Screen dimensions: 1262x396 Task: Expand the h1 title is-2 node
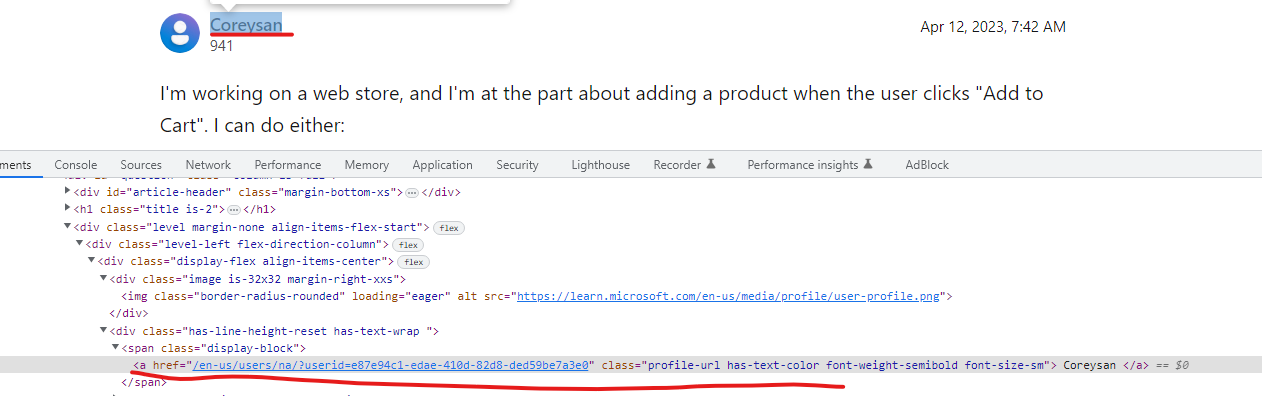pyautogui.click(x=68, y=209)
